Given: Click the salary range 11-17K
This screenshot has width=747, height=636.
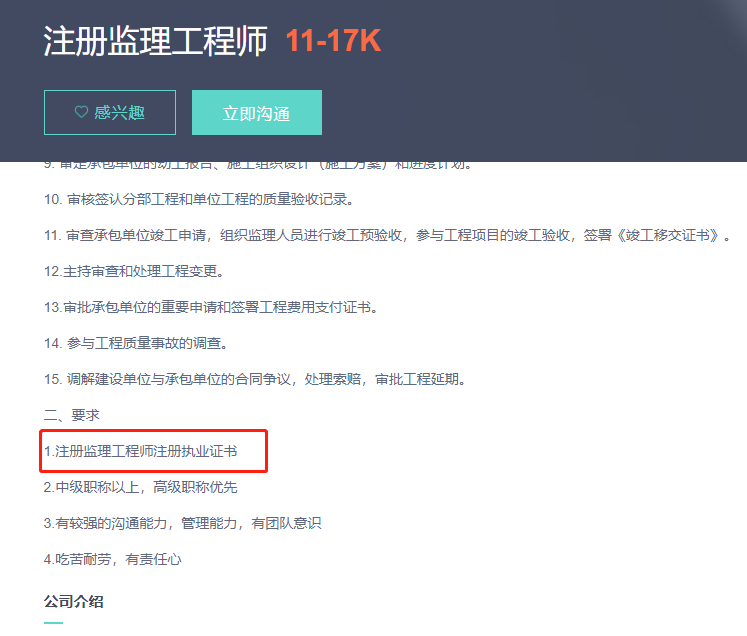Looking at the screenshot, I should pyautogui.click(x=333, y=41).
